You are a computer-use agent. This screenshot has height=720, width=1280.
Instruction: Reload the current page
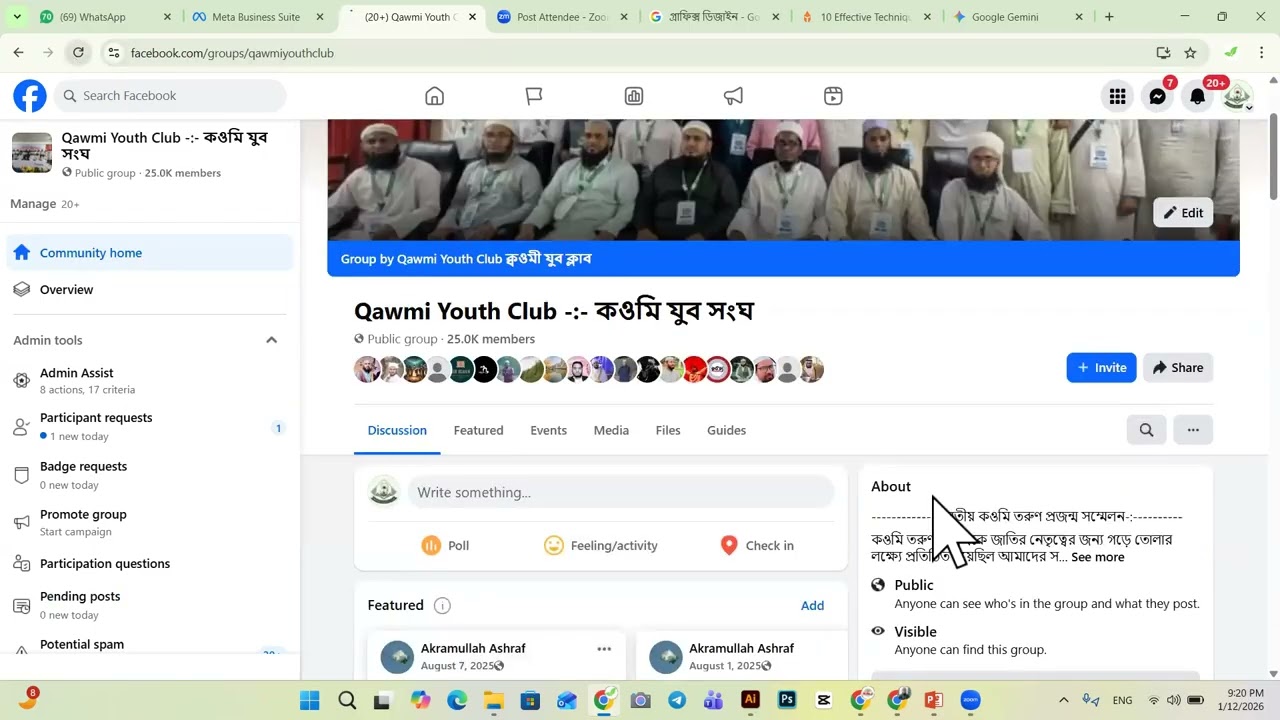78,53
